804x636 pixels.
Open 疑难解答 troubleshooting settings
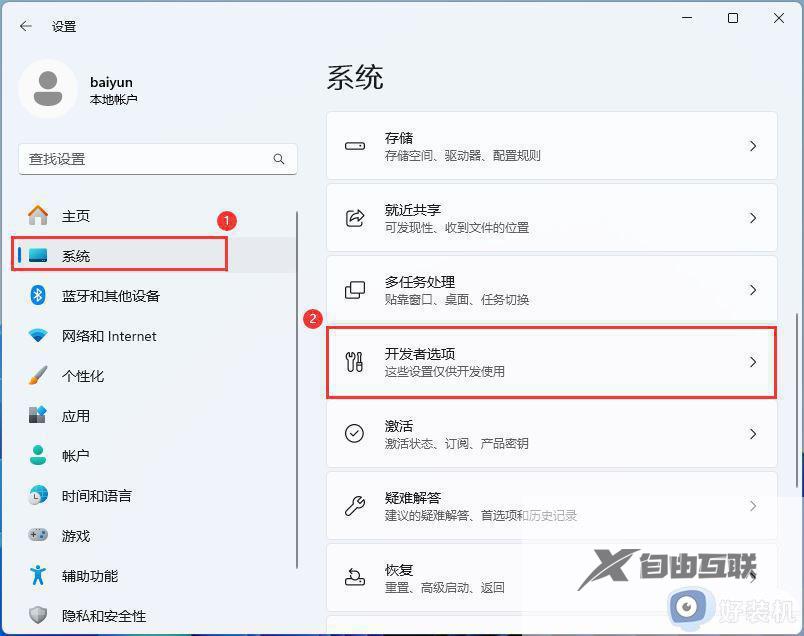click(550, 506)
